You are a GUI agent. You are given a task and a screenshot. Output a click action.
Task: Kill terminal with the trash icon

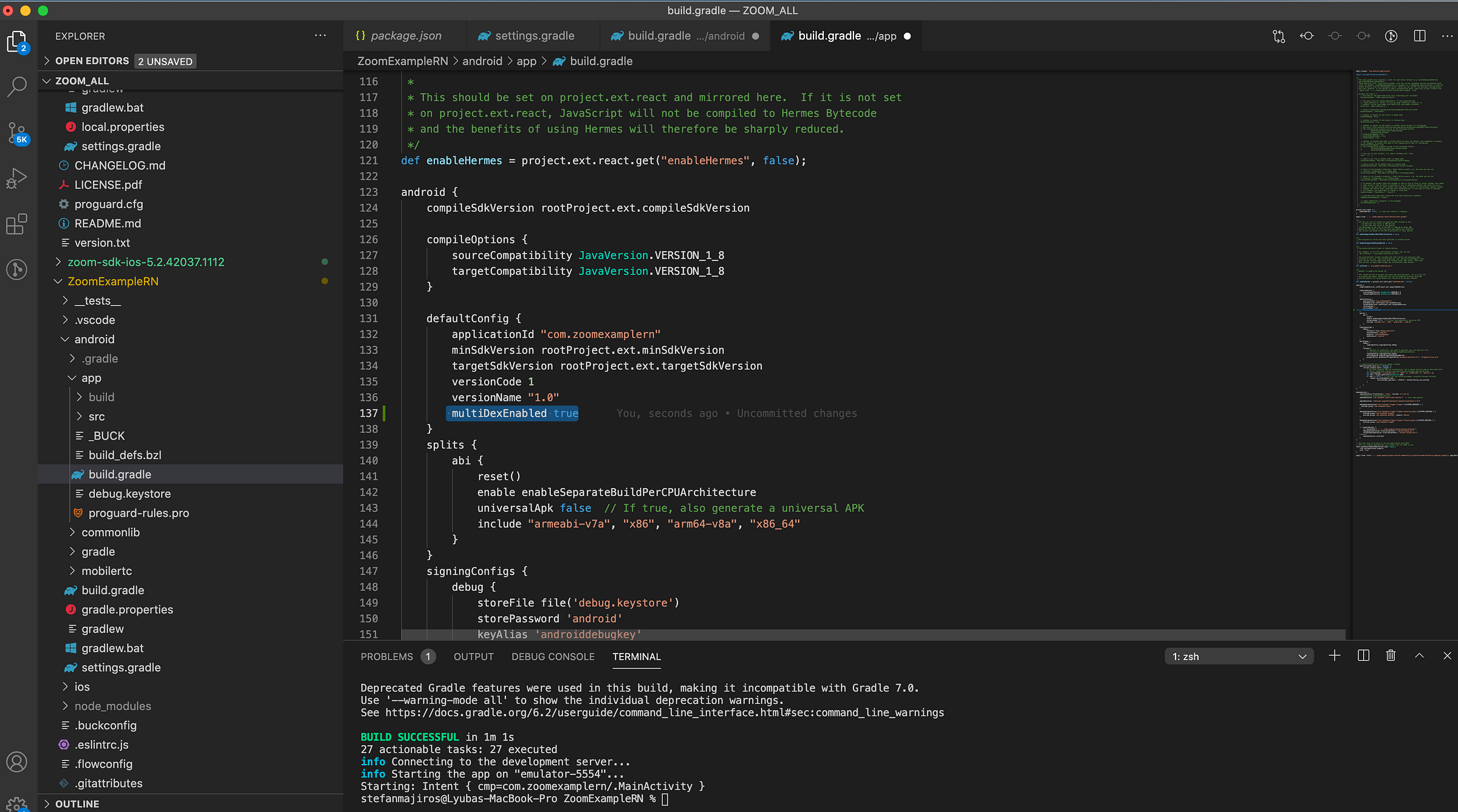(1391, 656)
